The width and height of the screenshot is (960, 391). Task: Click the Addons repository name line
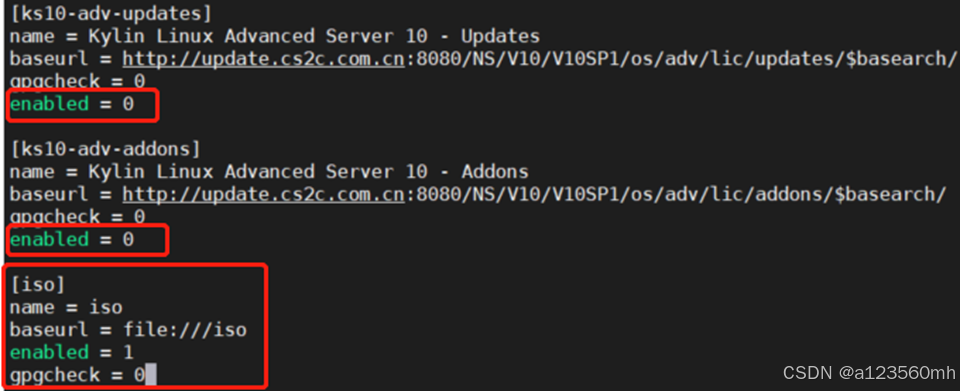pos(269,172)
